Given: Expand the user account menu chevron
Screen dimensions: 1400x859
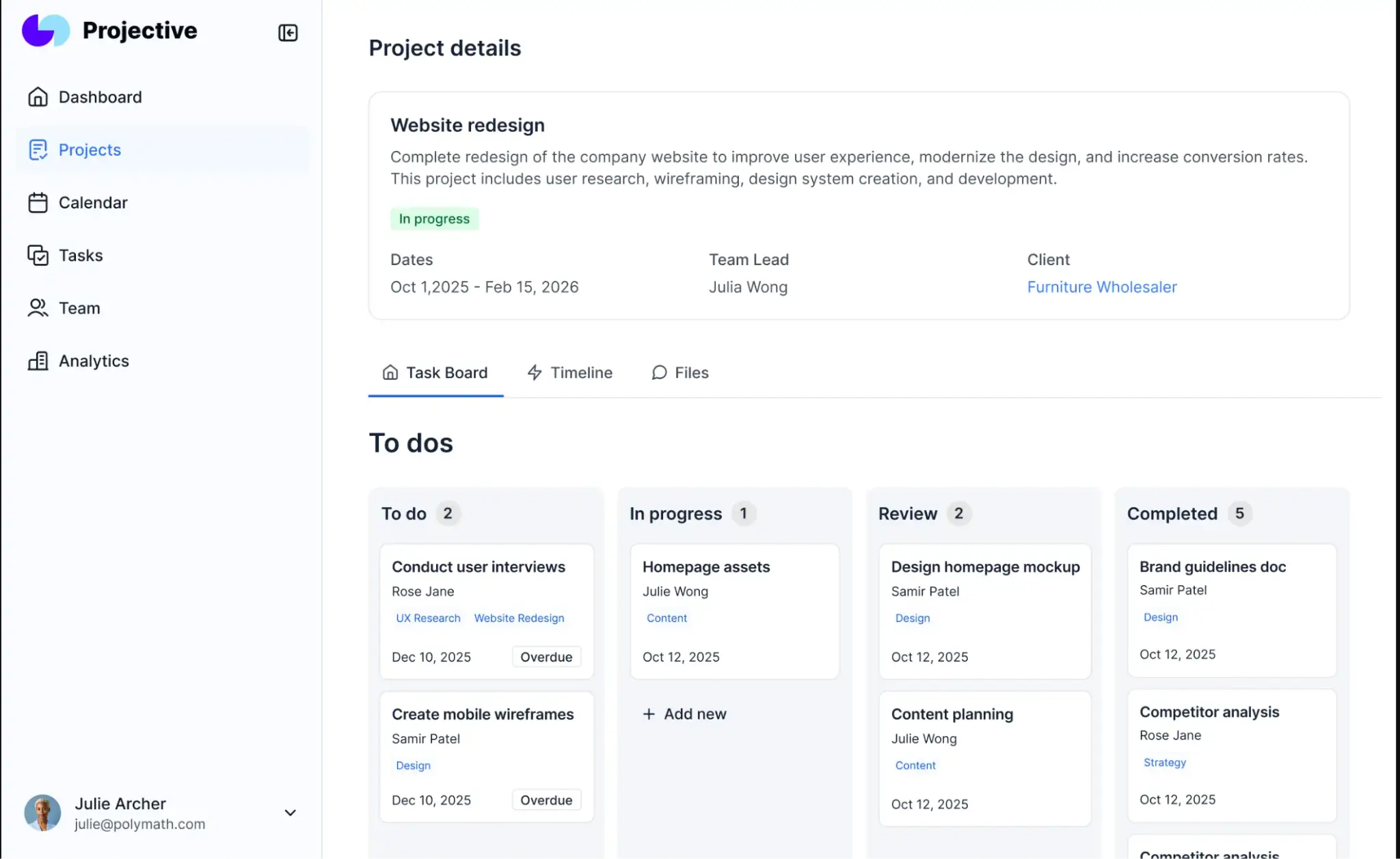Looking at the screenshot, I should click(x=290, y=813).
